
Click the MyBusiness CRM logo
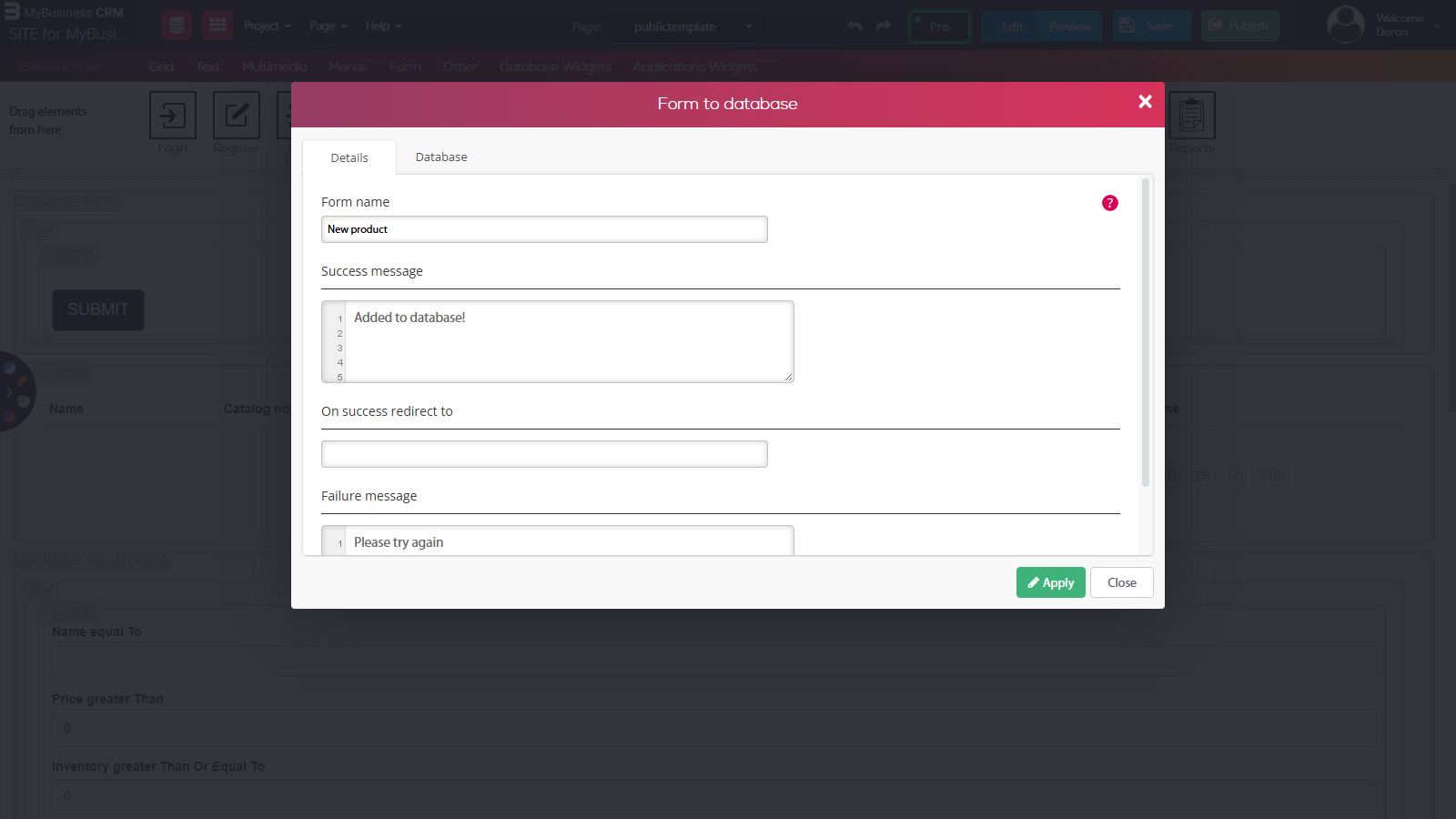point(65,13)
